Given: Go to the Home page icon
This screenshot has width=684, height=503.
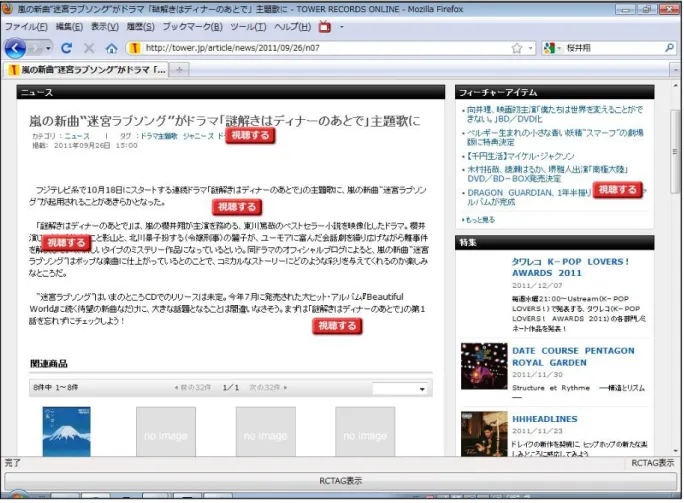Looking at the screenshot, I should 112,48.
